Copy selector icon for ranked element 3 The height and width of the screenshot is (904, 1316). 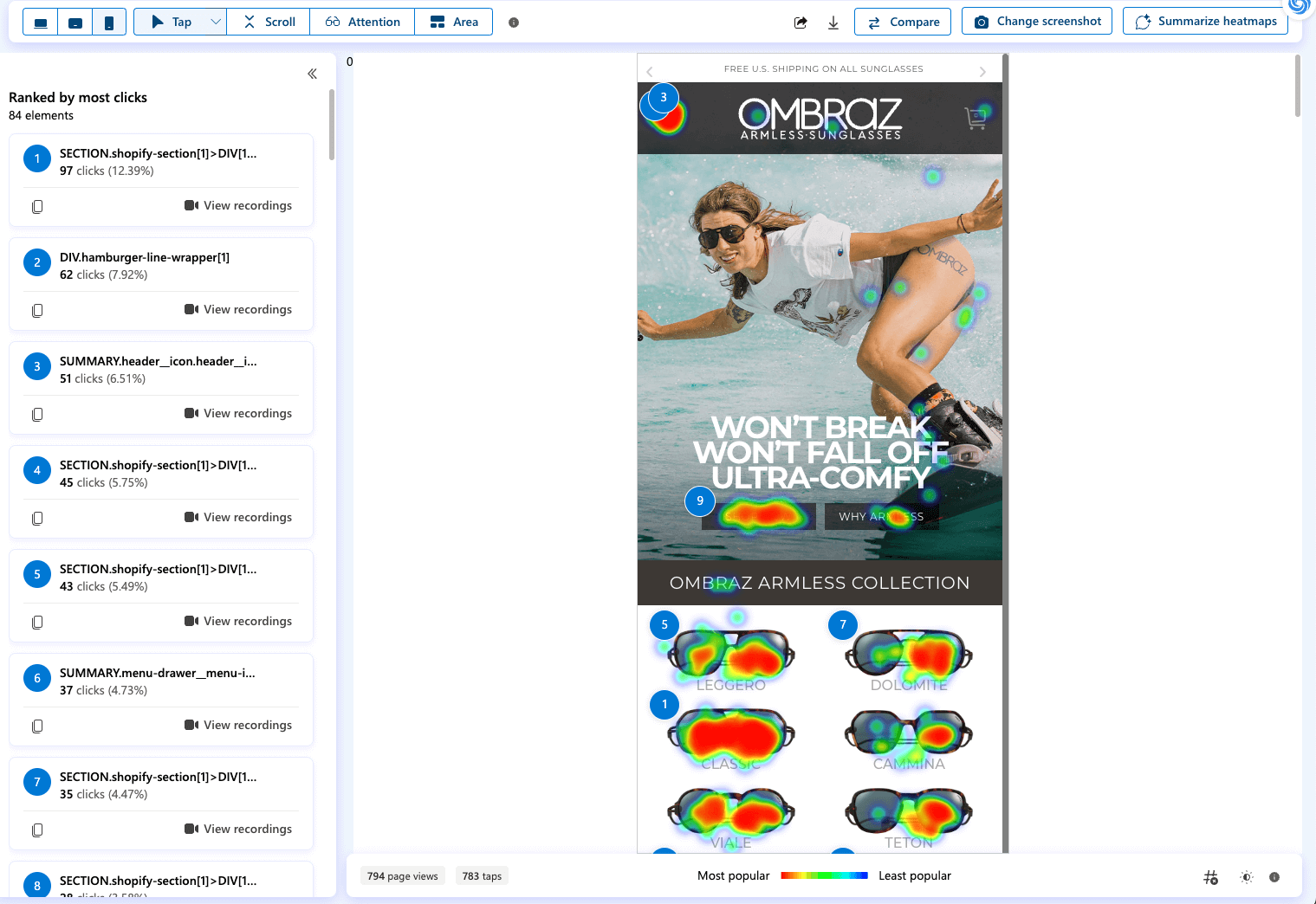coord(37,414)
